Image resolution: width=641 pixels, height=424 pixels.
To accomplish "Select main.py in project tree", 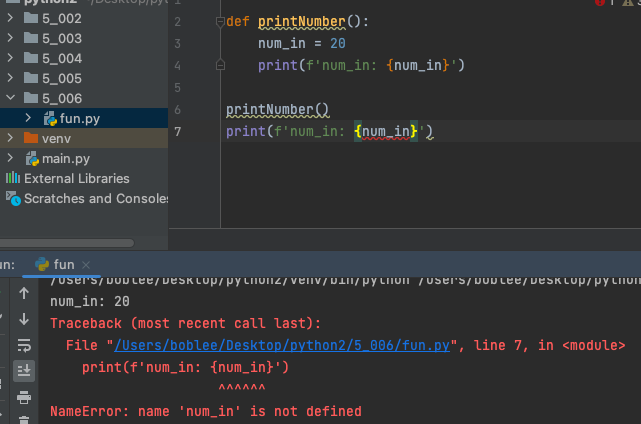I will point(66,159).
